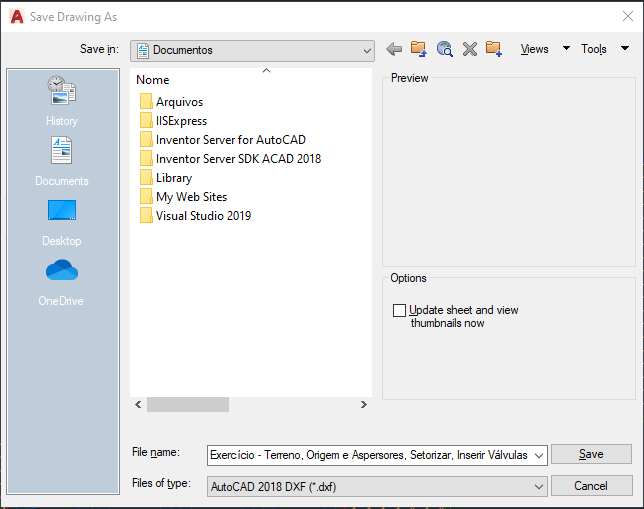Expand the Save in Documentos dropdown
The width and height of the screenshot is (644, 509).
(x=367, y=50)
